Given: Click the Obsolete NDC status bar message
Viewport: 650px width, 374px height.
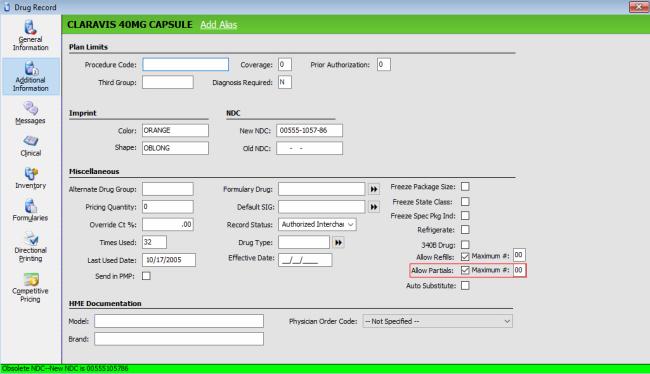Looking at the screenshot, I should pos(65,368).
